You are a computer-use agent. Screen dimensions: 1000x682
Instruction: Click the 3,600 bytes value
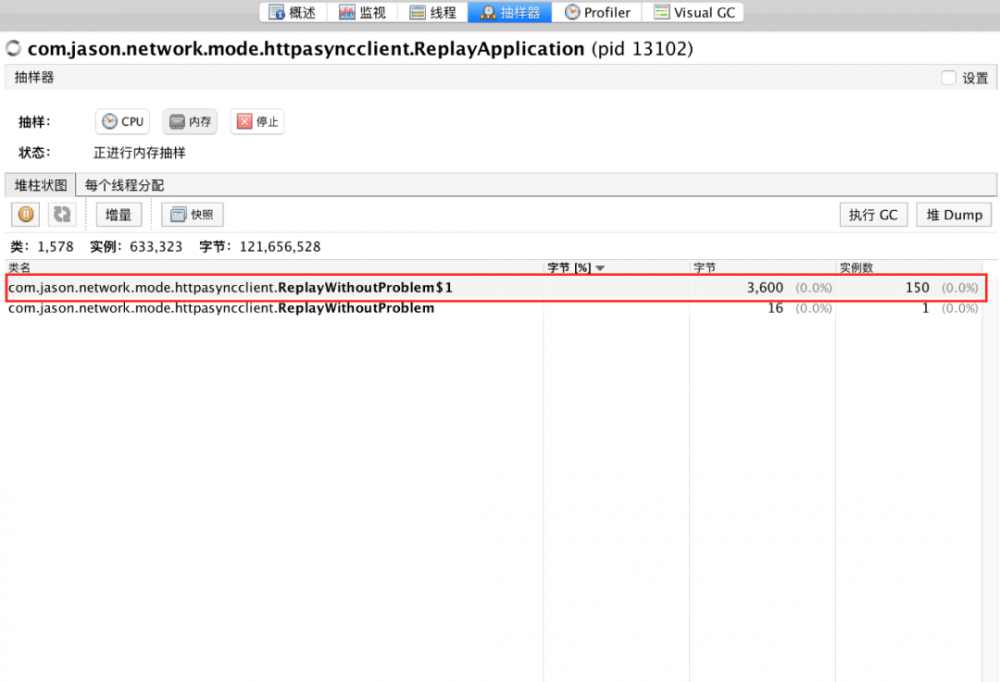[x=765, y=288]
